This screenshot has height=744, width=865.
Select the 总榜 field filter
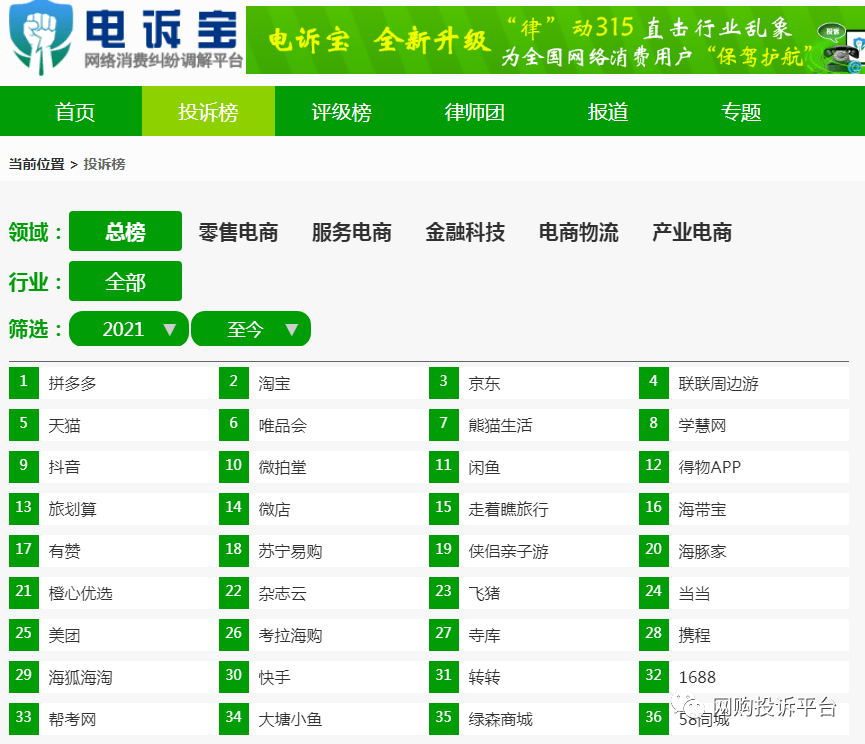point(125,231)
